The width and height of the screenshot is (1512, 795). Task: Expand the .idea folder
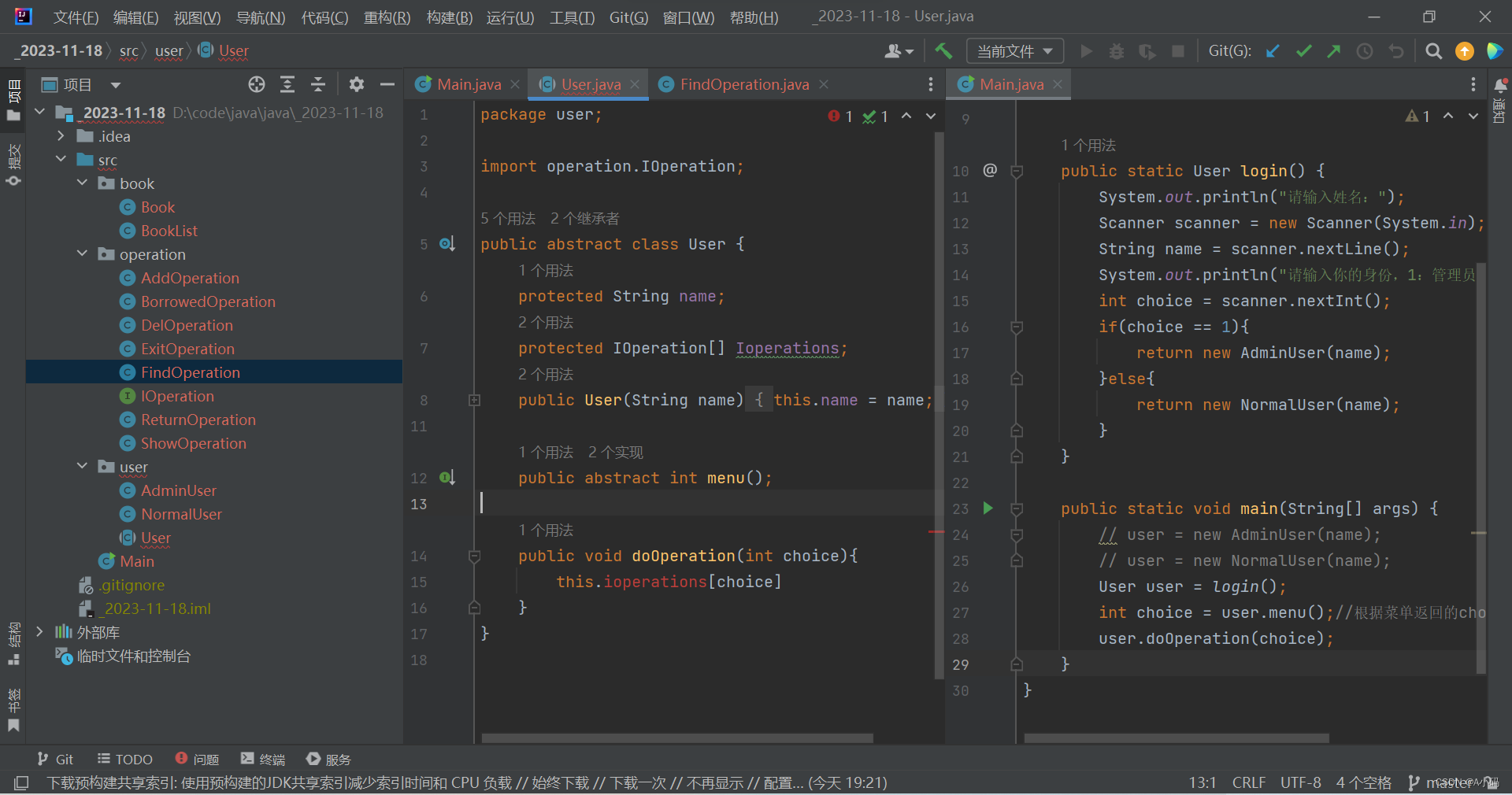61,136
